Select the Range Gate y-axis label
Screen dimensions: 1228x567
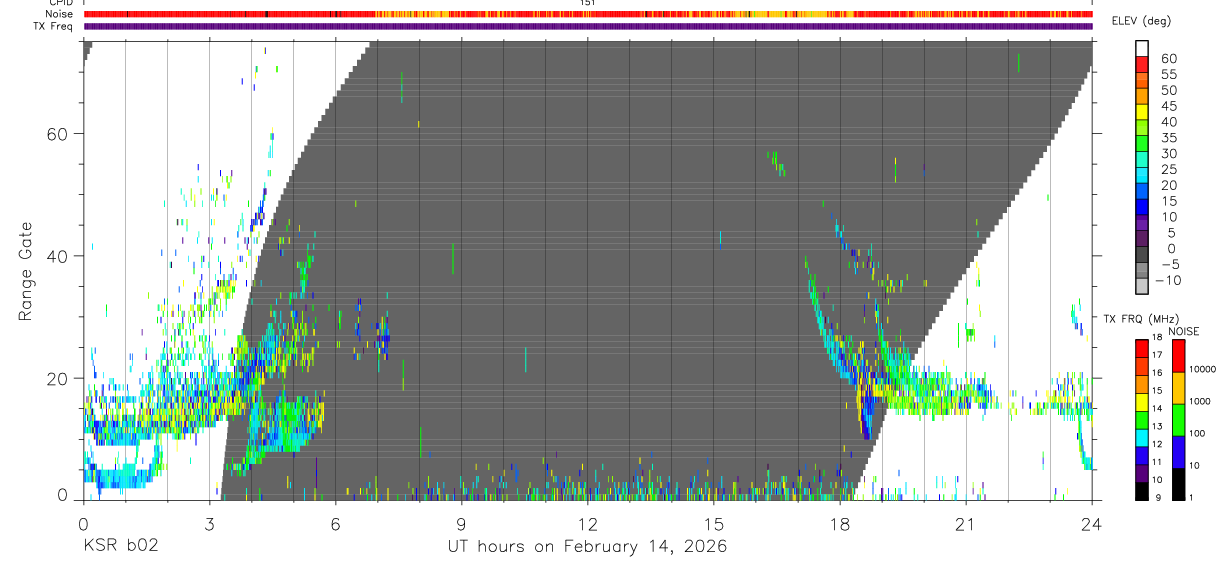27,271
